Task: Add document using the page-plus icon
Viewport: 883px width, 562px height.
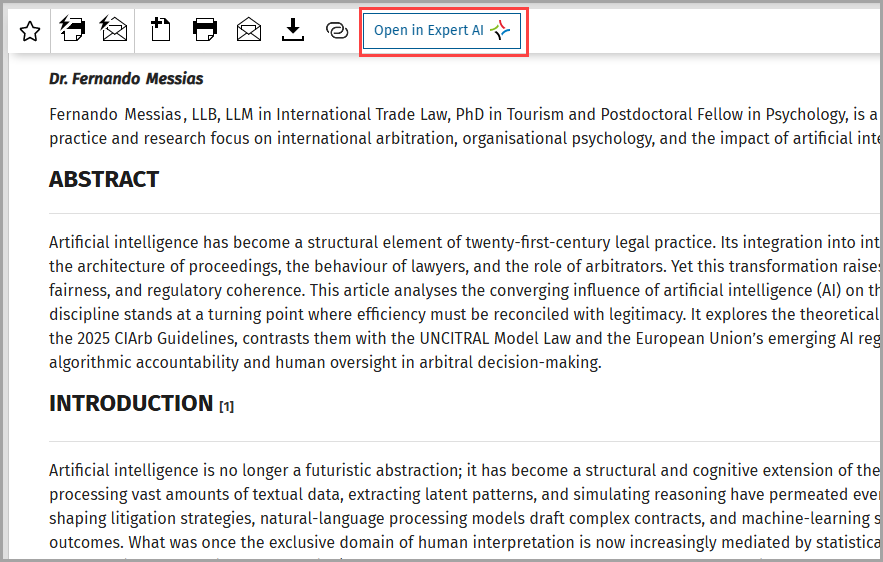Action: pos(160,29)
